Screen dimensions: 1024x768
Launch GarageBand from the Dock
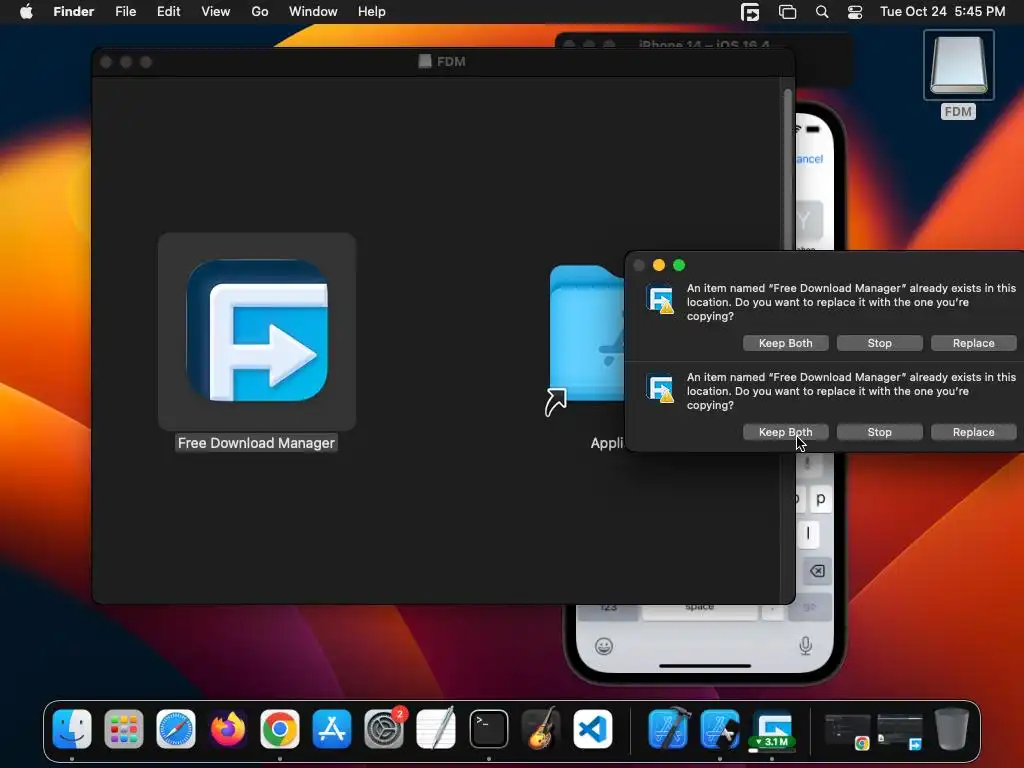click(x=541, y=729)
